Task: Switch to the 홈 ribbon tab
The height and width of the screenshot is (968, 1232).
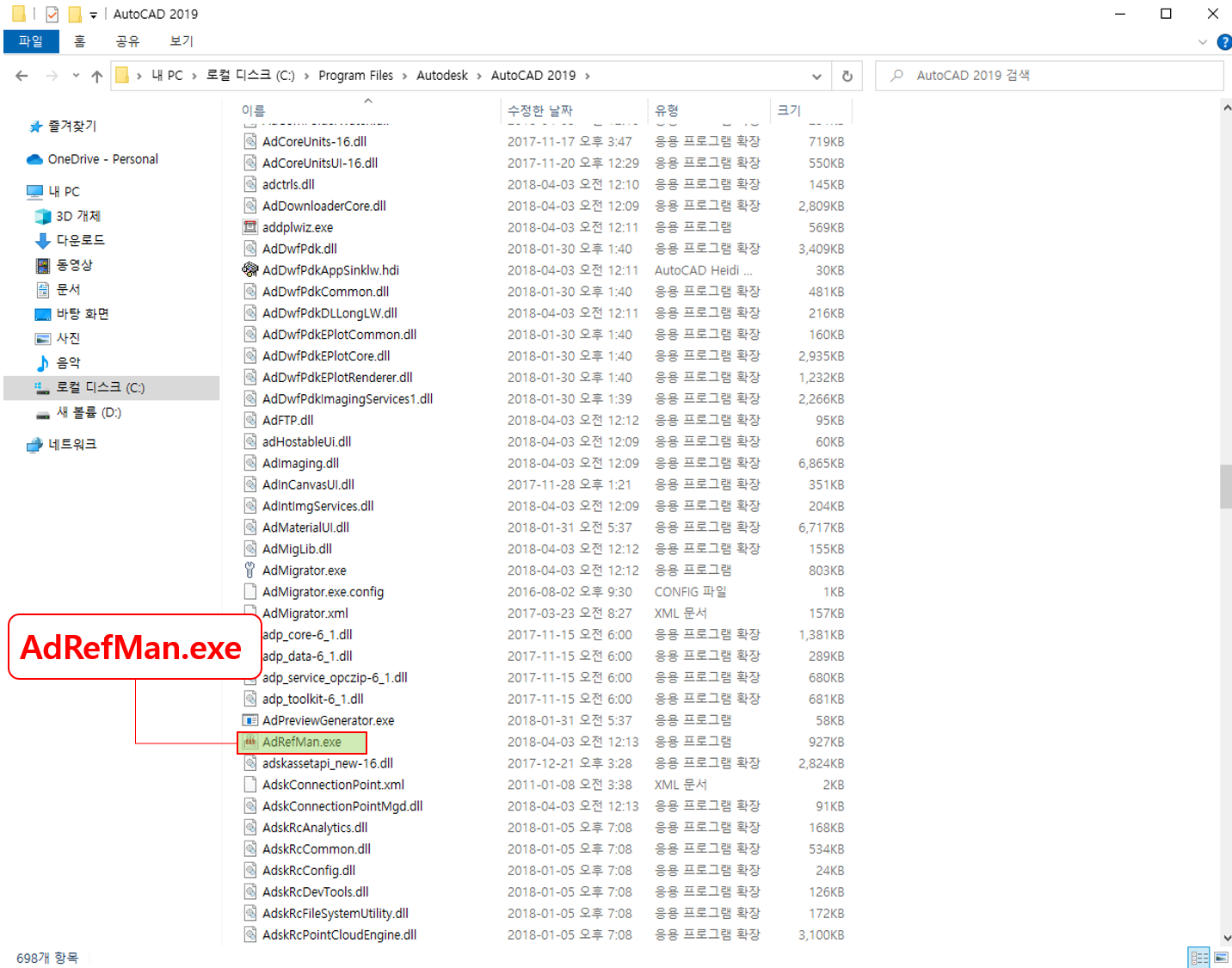Action: point(80,41)
